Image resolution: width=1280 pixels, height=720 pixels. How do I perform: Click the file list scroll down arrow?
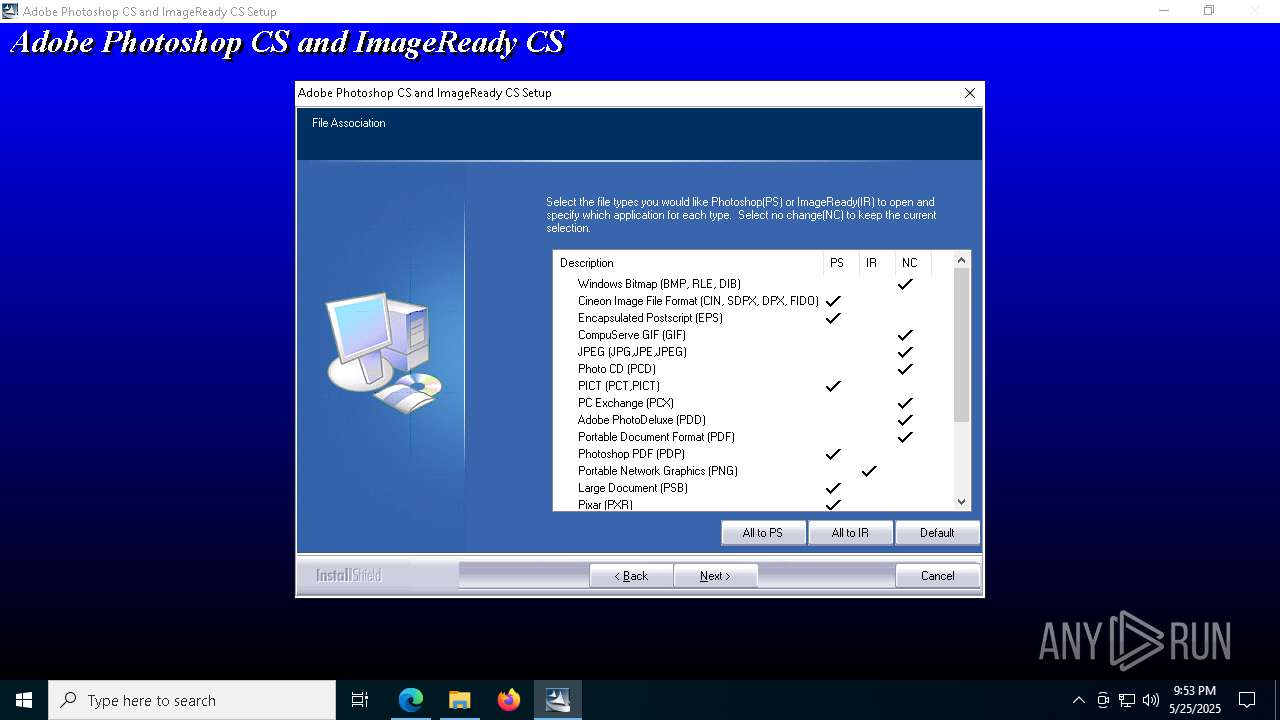[961, 502]
